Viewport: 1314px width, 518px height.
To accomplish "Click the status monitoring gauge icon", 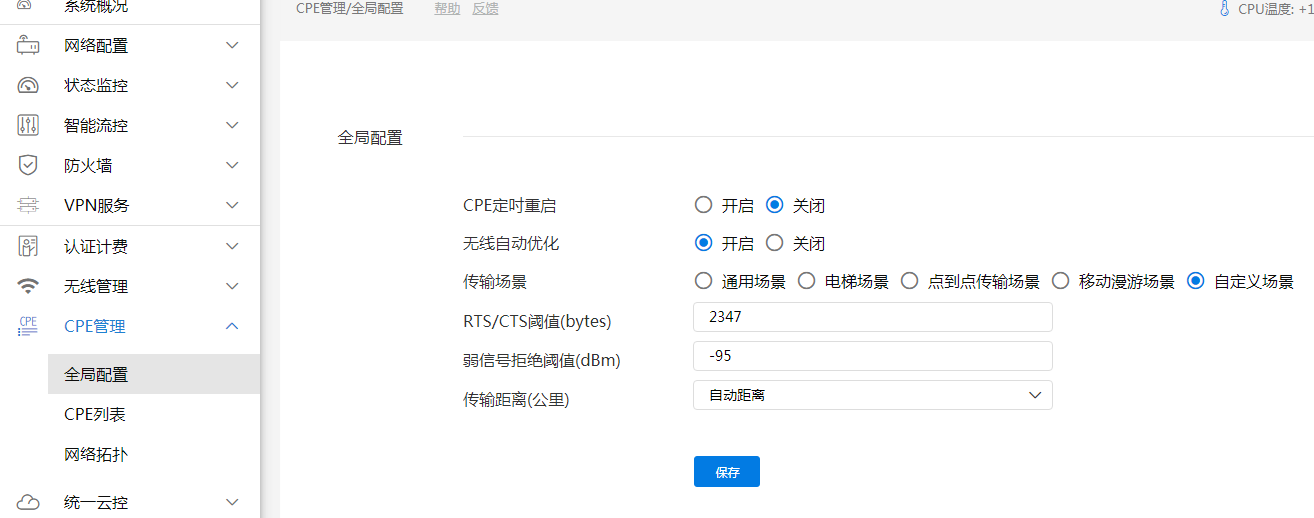I will tap(28, 85).
